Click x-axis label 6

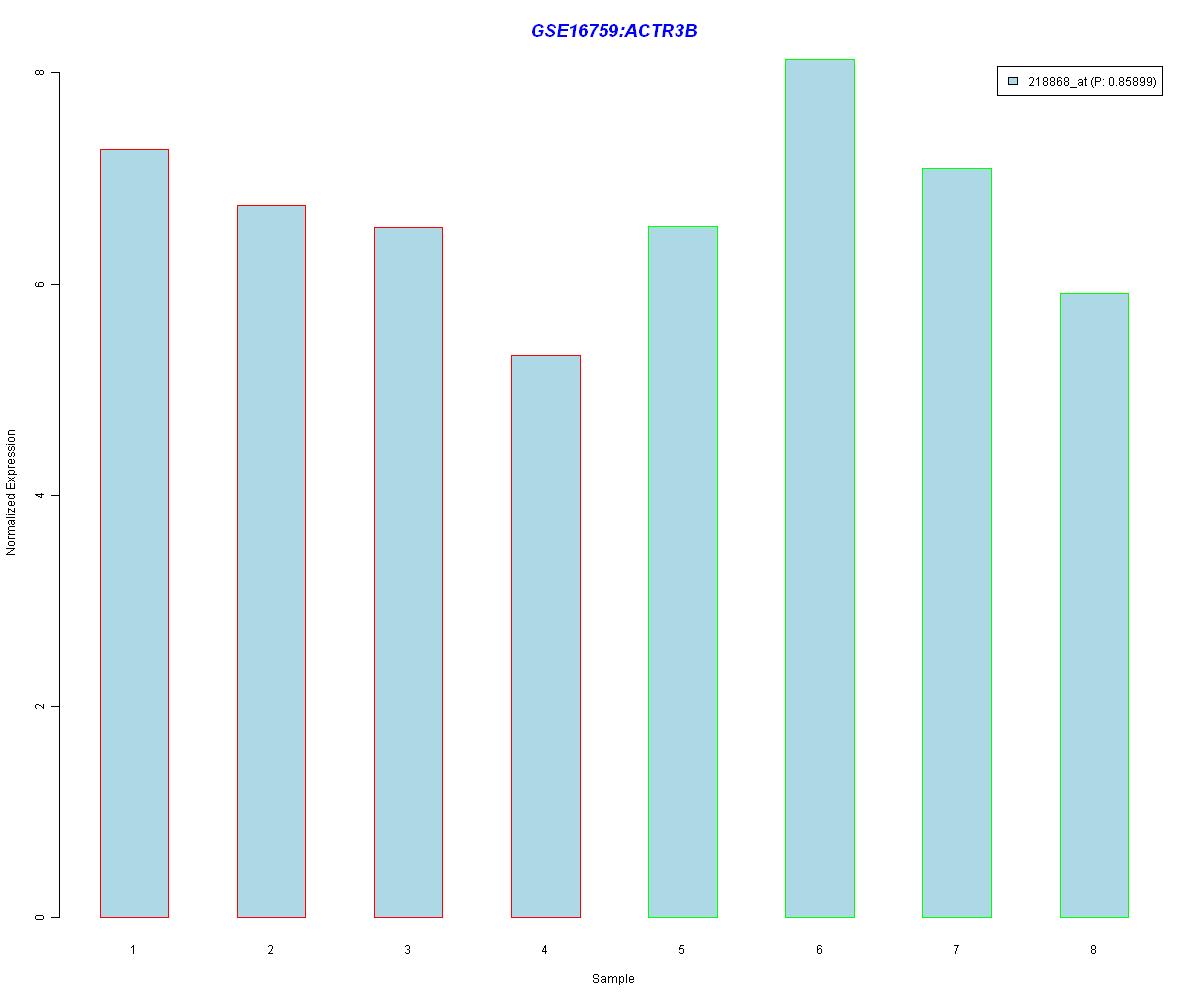click(819, 949)
